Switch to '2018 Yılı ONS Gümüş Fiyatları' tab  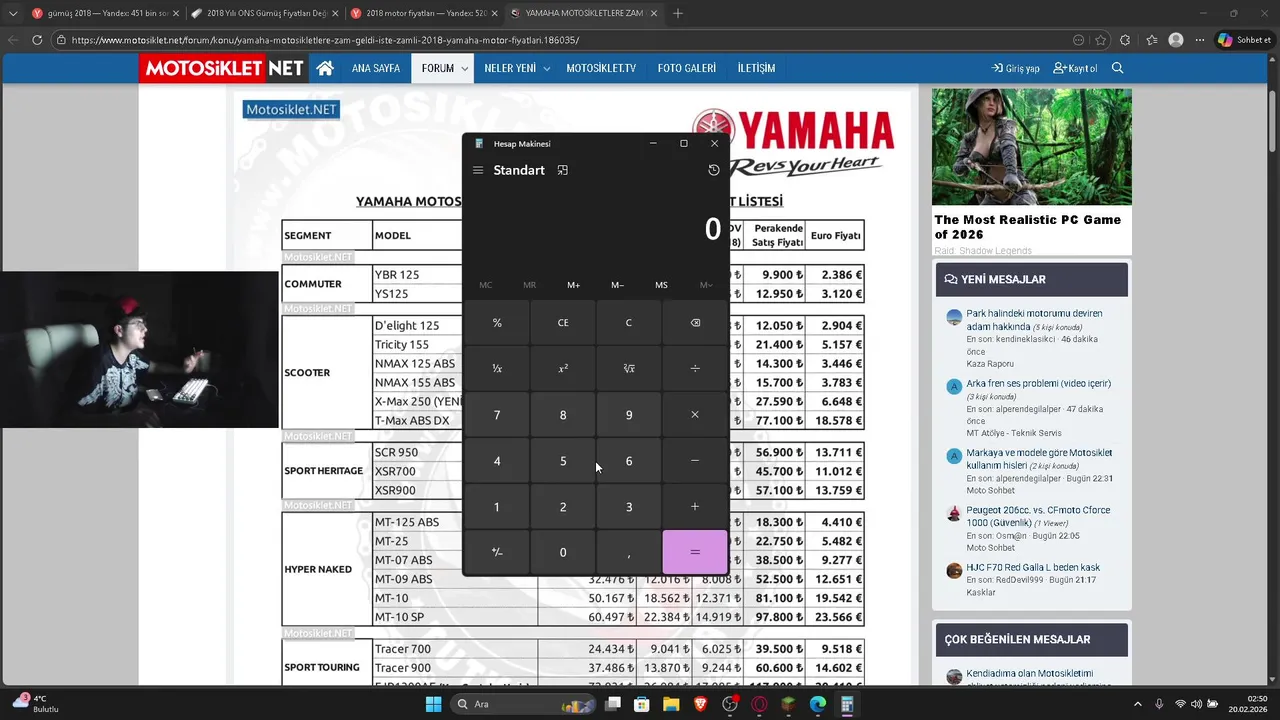pyautogui.click(x=263, y=13)
